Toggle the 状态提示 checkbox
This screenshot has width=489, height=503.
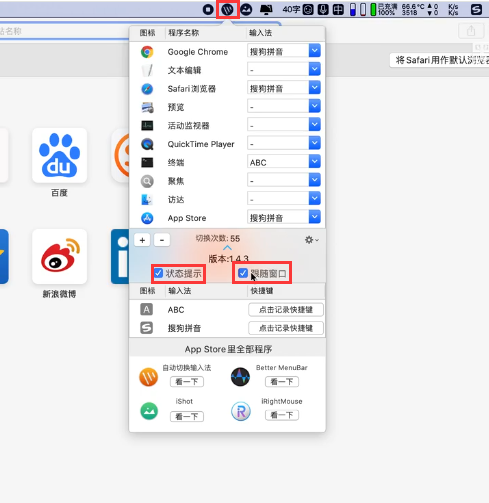click(159, 273)
